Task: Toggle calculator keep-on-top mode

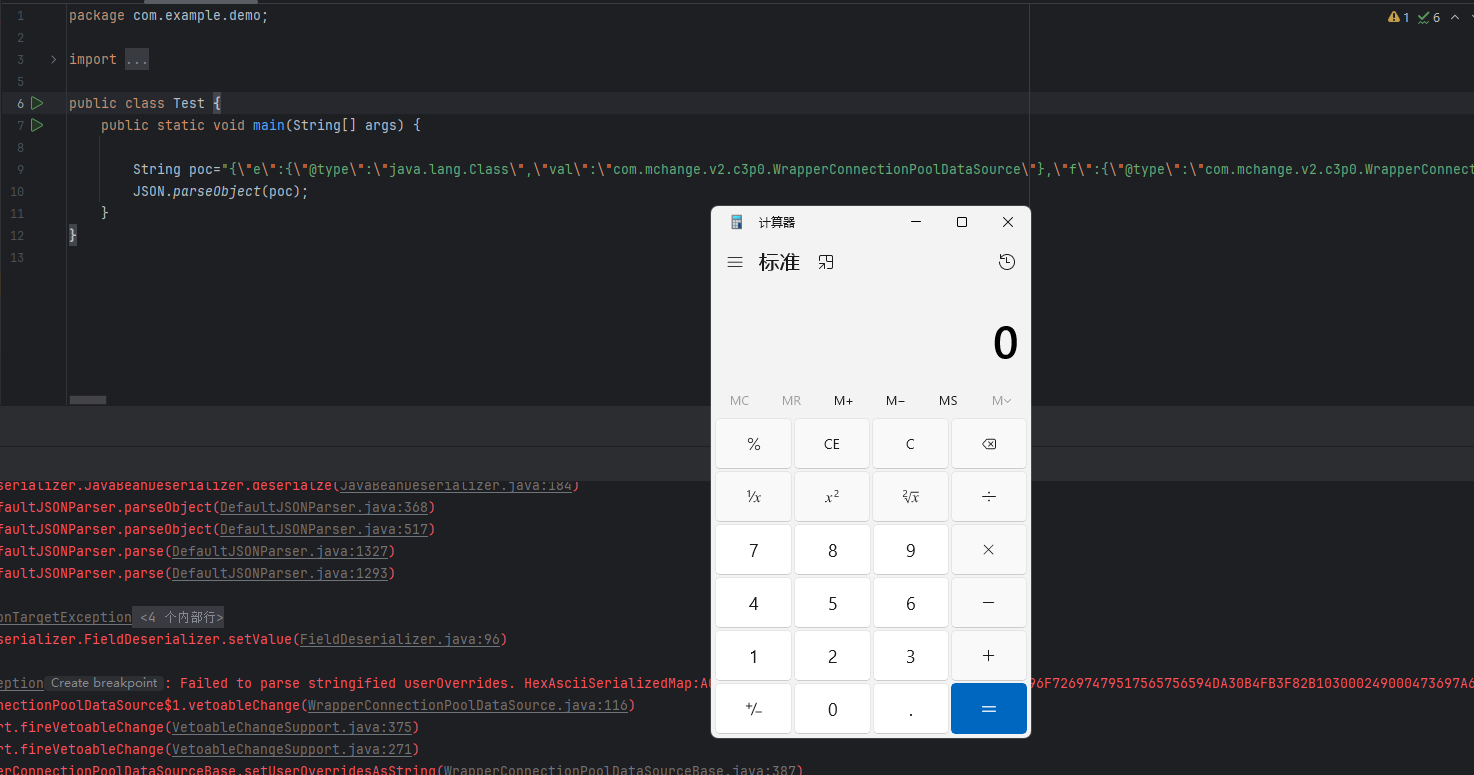Action: (826, 262)
